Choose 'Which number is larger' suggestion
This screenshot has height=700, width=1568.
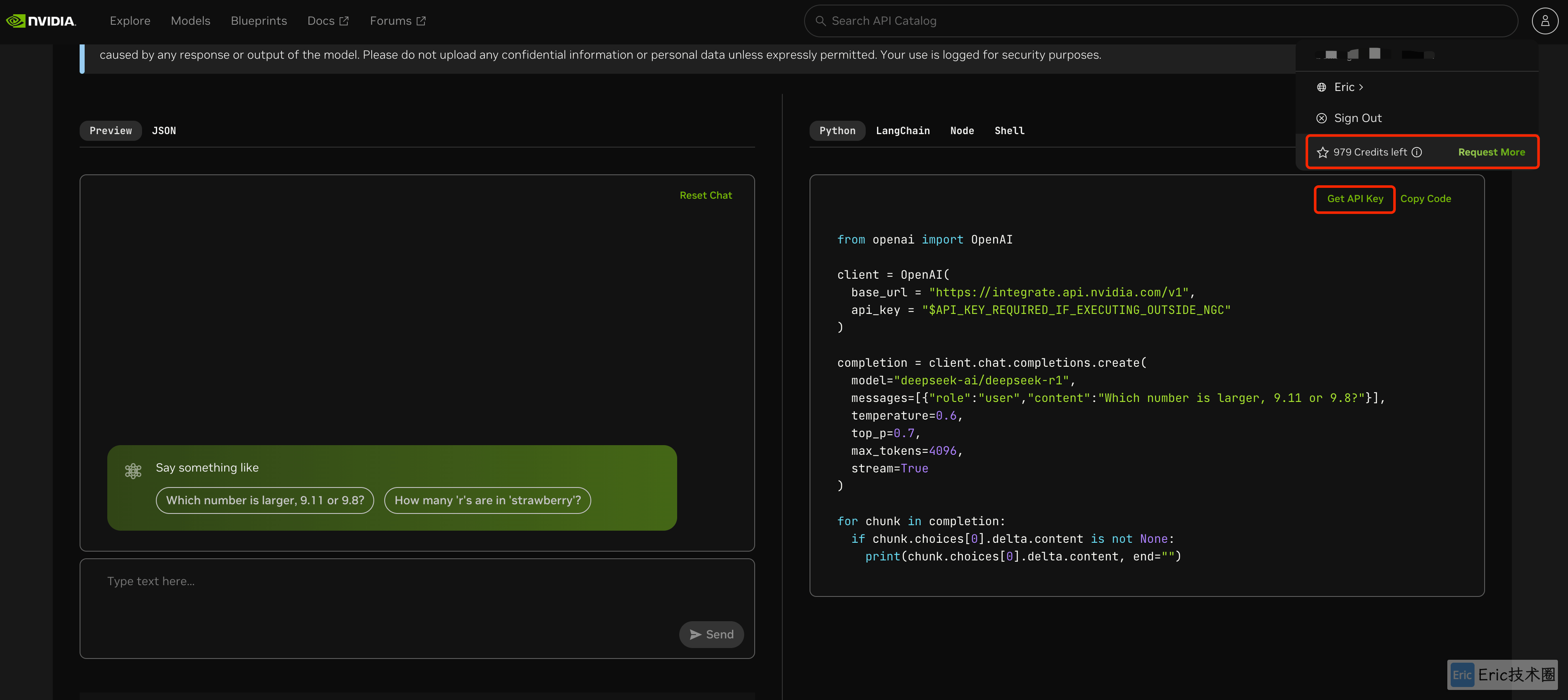click(x=265, y=500)
